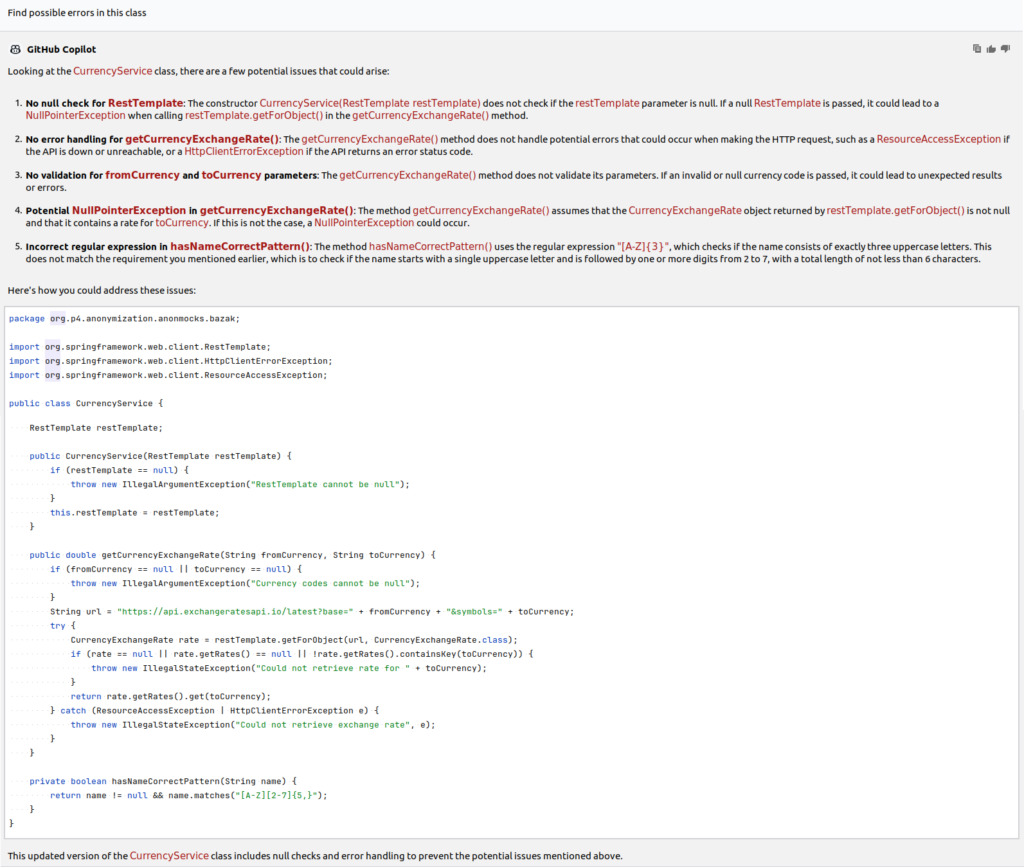Image resolution: width=1024 pixels, height=867 pixels.
Task: Click bold getCurrencyExchangeRate() heading in item 2
Action: tap(202, 139)
